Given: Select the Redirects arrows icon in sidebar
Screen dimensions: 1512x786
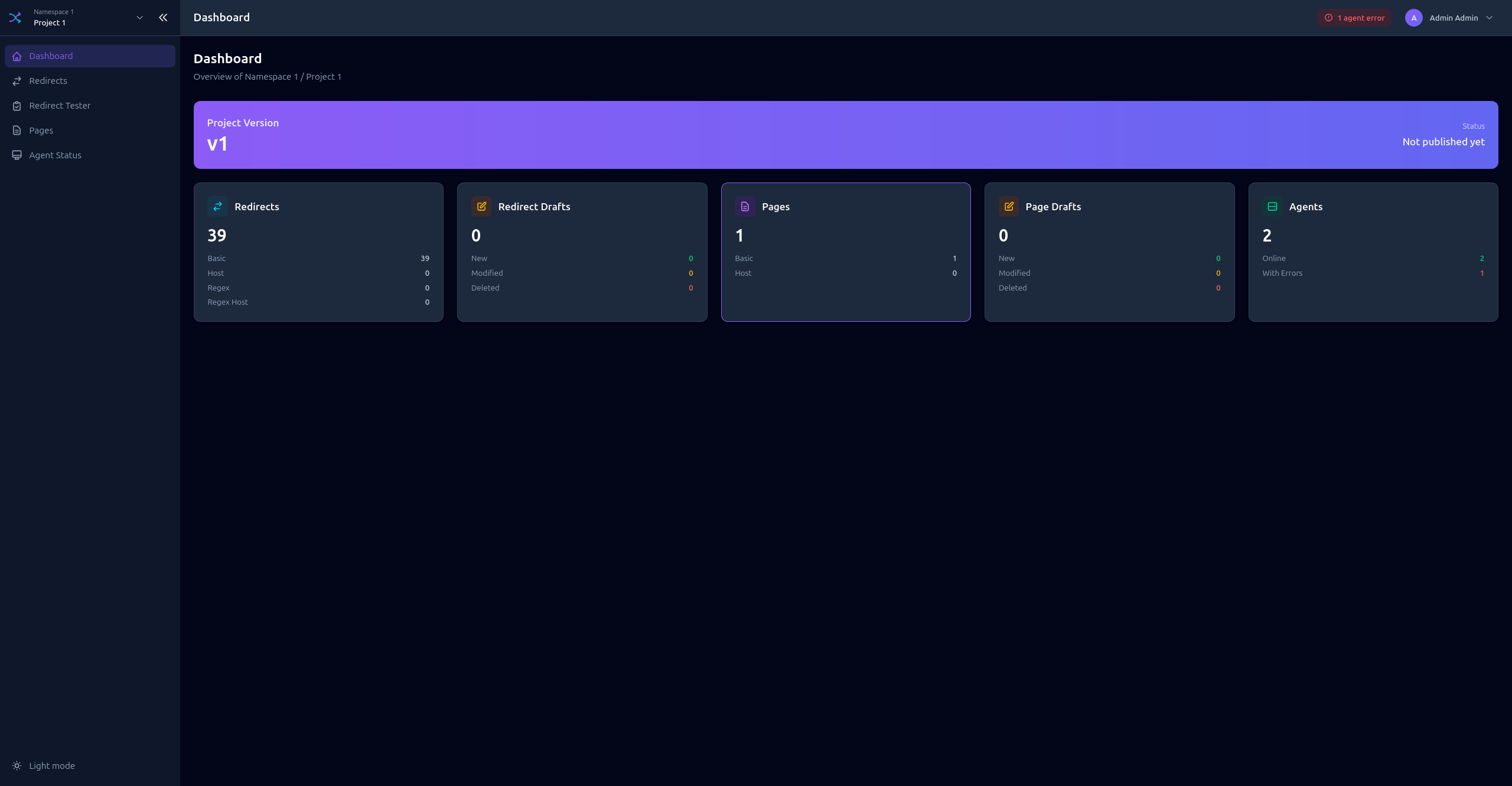Looking at the screenshot, I should [17, 80].
